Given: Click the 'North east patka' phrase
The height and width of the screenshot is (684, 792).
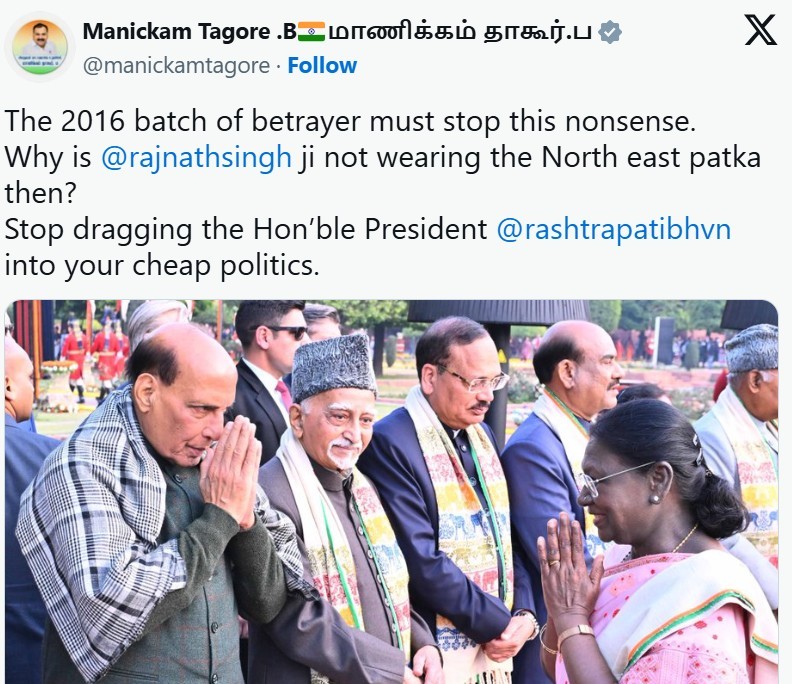Looking at the screenshot, I should 651,158.
